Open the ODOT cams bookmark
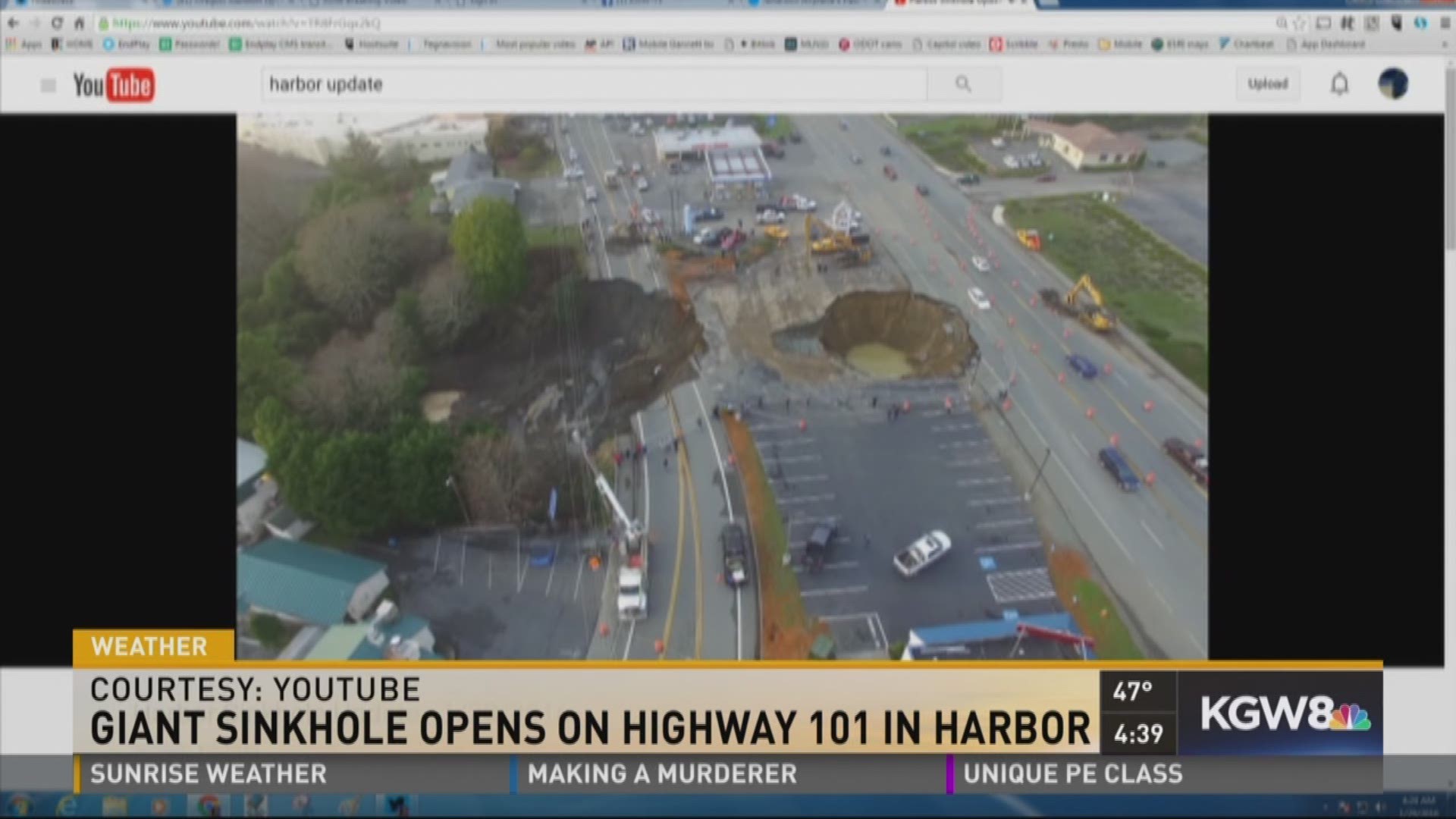The width and height of the screenshot is (1456, 819). click(x=871, y=45)
